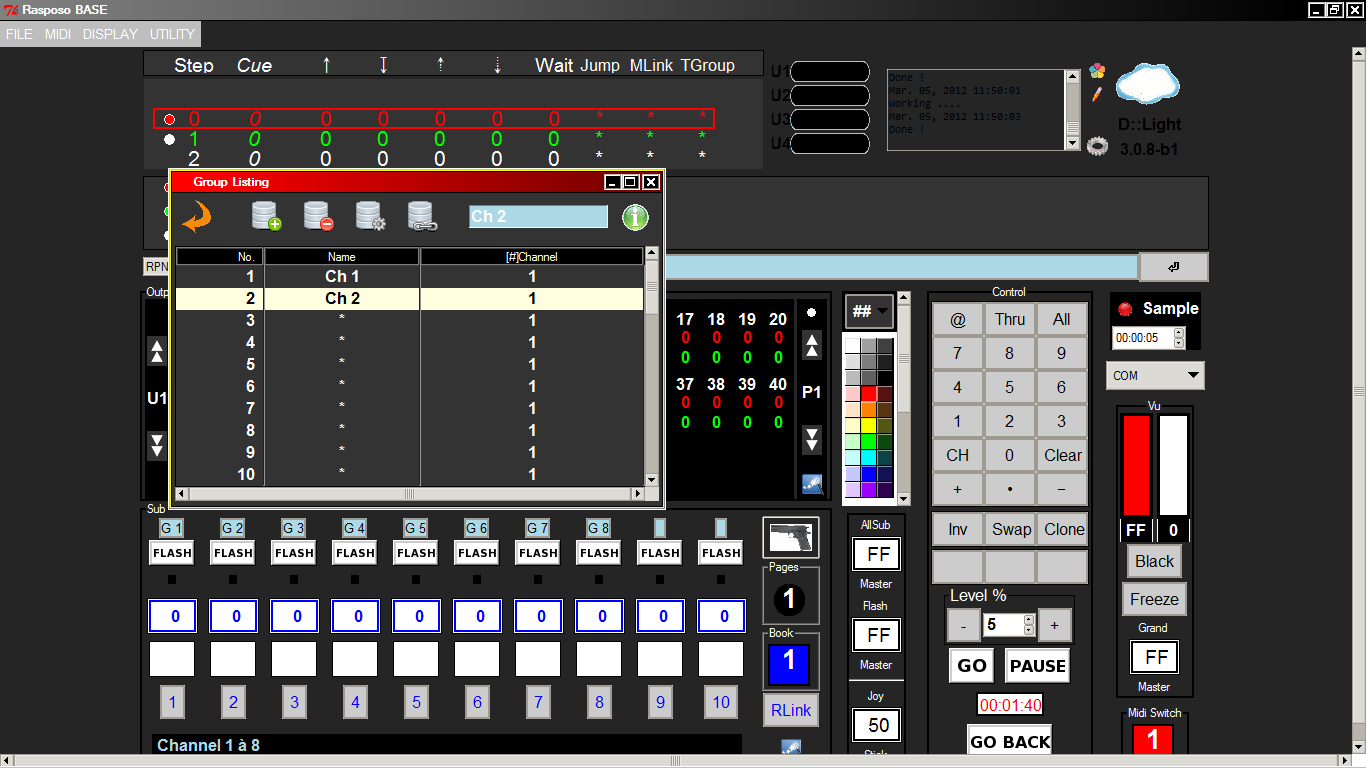
Task: Open group settings database gear icon
Action: [370, 216]
